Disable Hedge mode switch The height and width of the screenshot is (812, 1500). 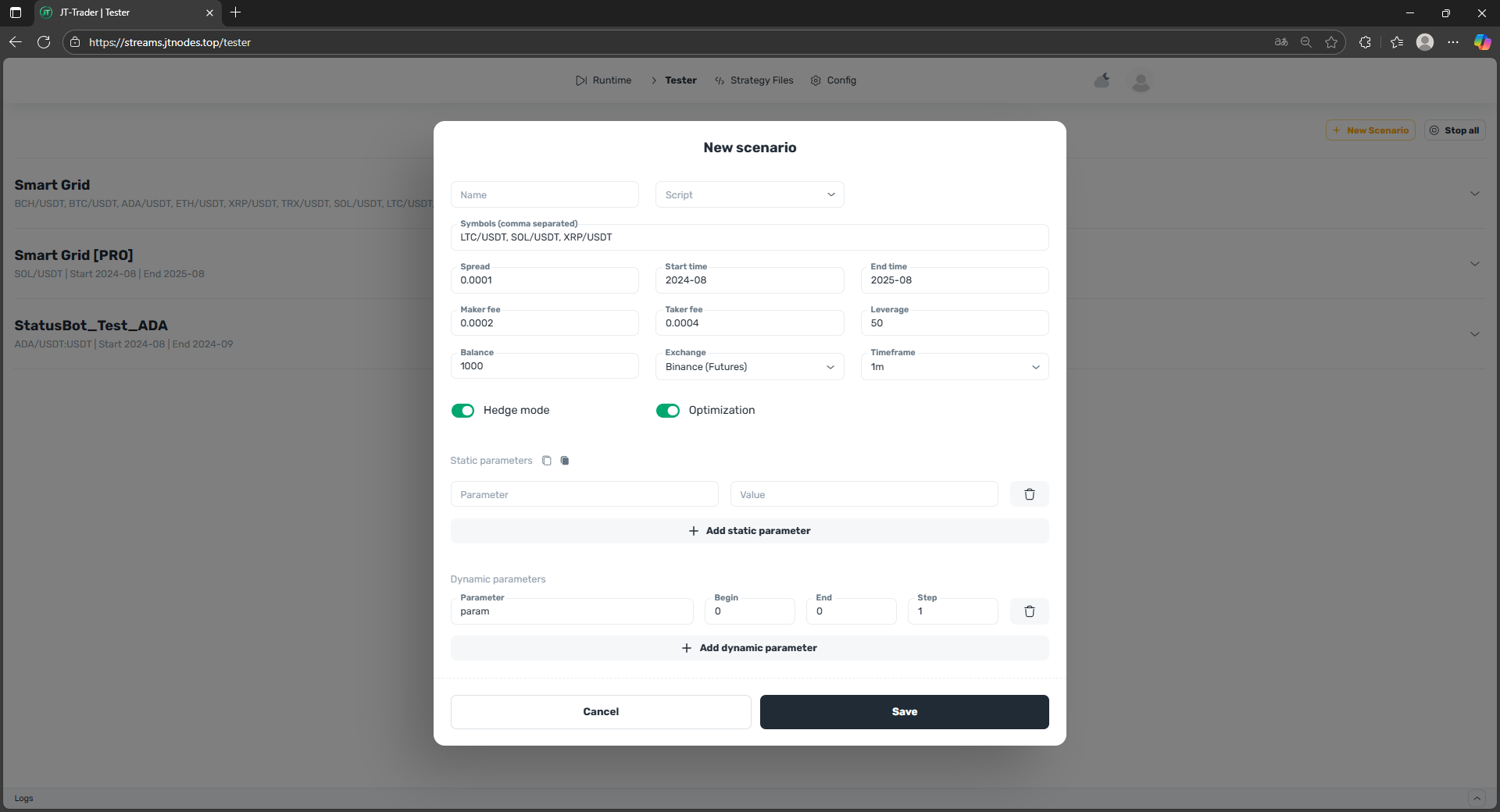tap(462, 411)
